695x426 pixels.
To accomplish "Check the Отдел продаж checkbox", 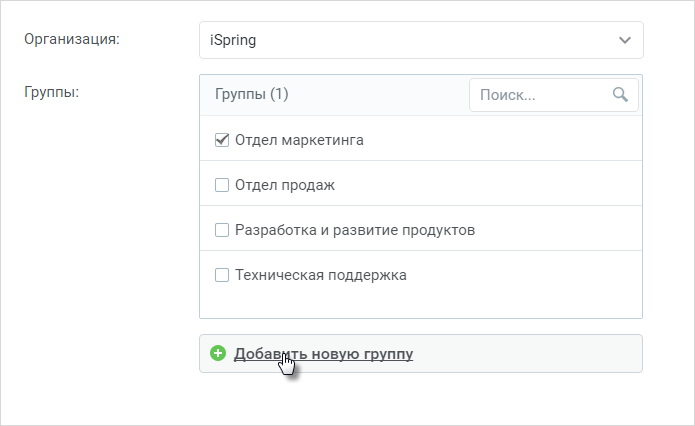I will [222, 185].
